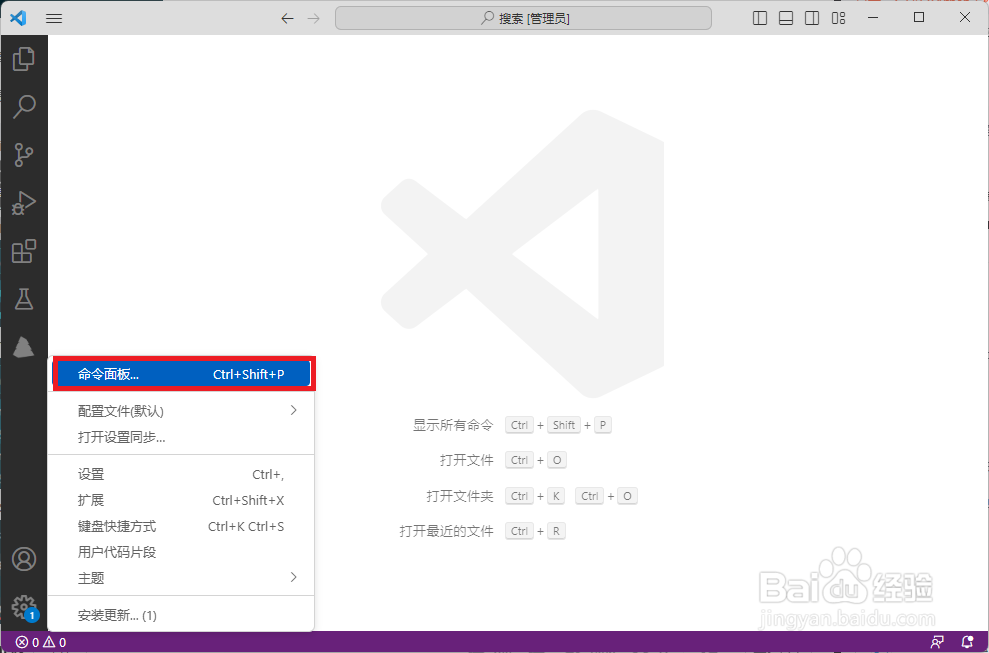Viewport: 989px width, 653px height.
Task: Click the Shift keycap beside 显示所有命令
Action: click(564, 425)
